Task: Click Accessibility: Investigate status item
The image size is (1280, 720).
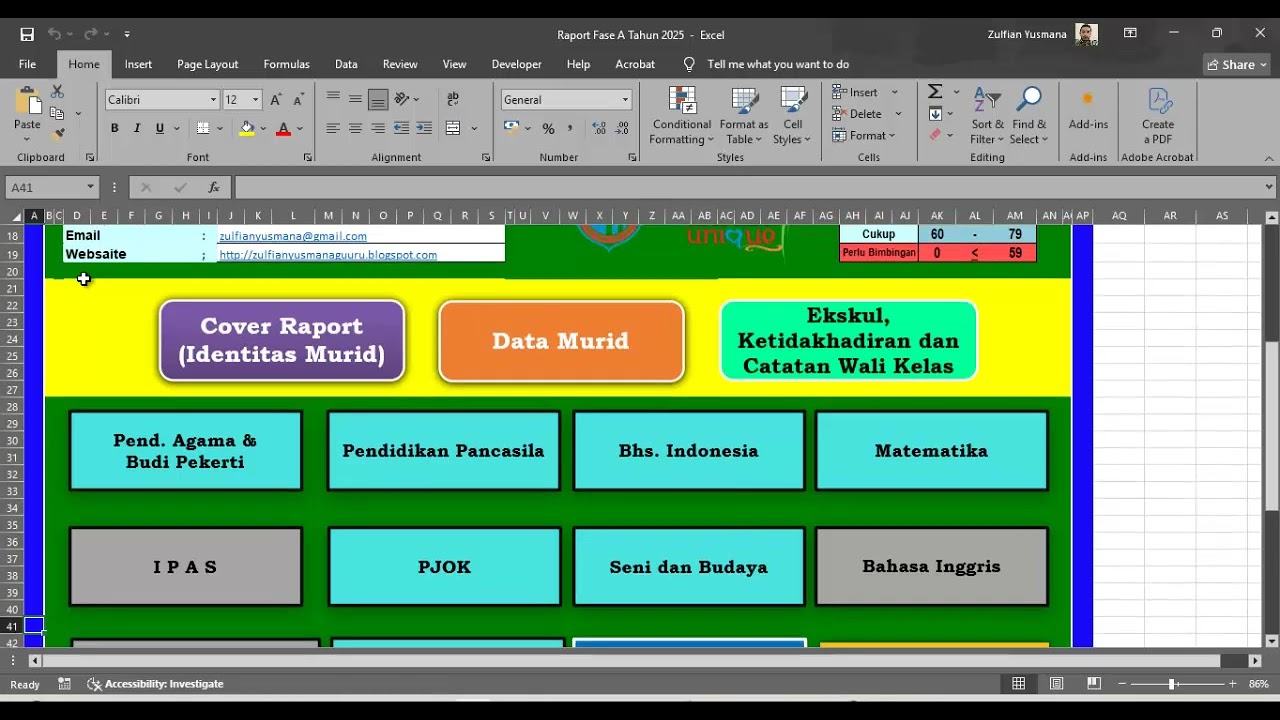Action: pyautogui.click(x=156, y=684)
